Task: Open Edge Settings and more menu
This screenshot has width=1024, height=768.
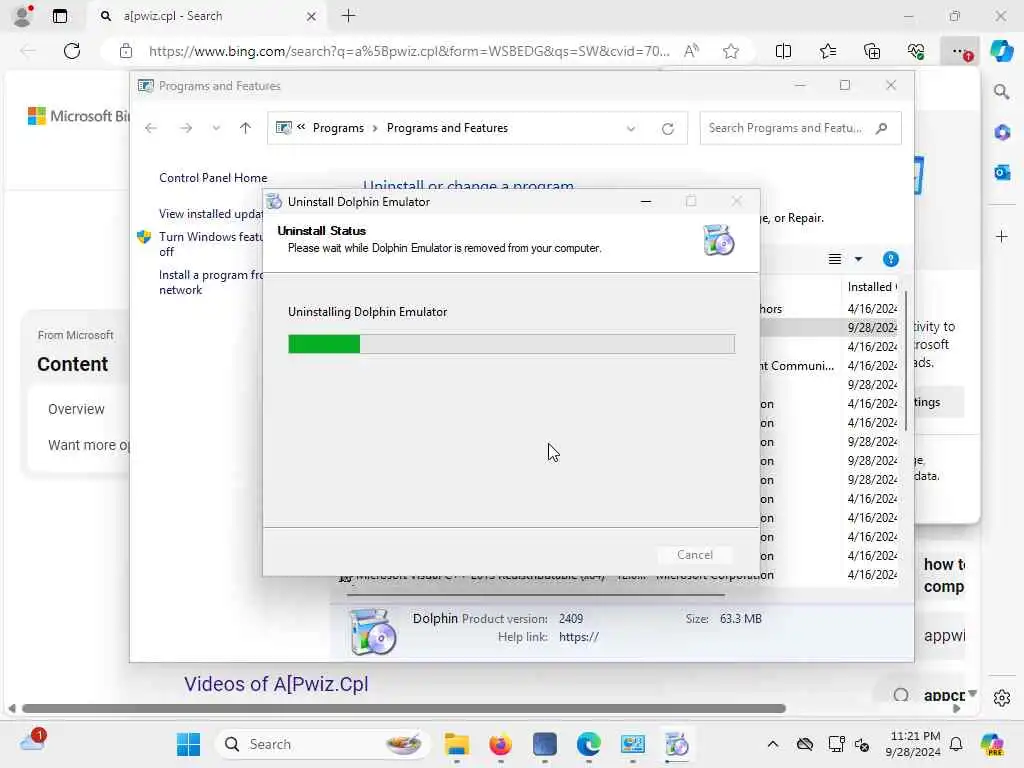Action: [x=959, y=51]
